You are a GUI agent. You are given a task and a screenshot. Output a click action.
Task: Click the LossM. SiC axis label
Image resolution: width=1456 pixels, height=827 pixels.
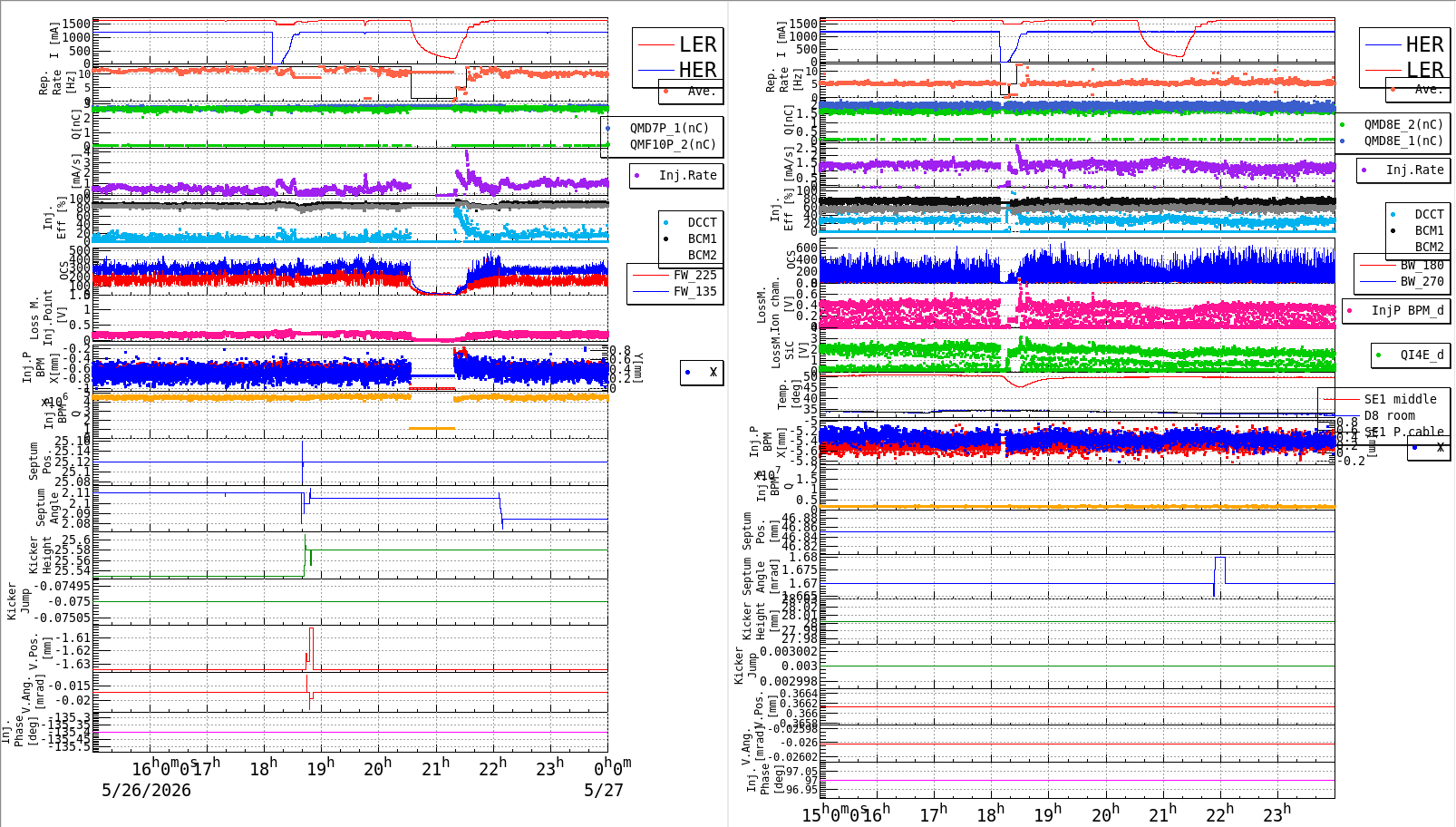(x=781, y=348)
